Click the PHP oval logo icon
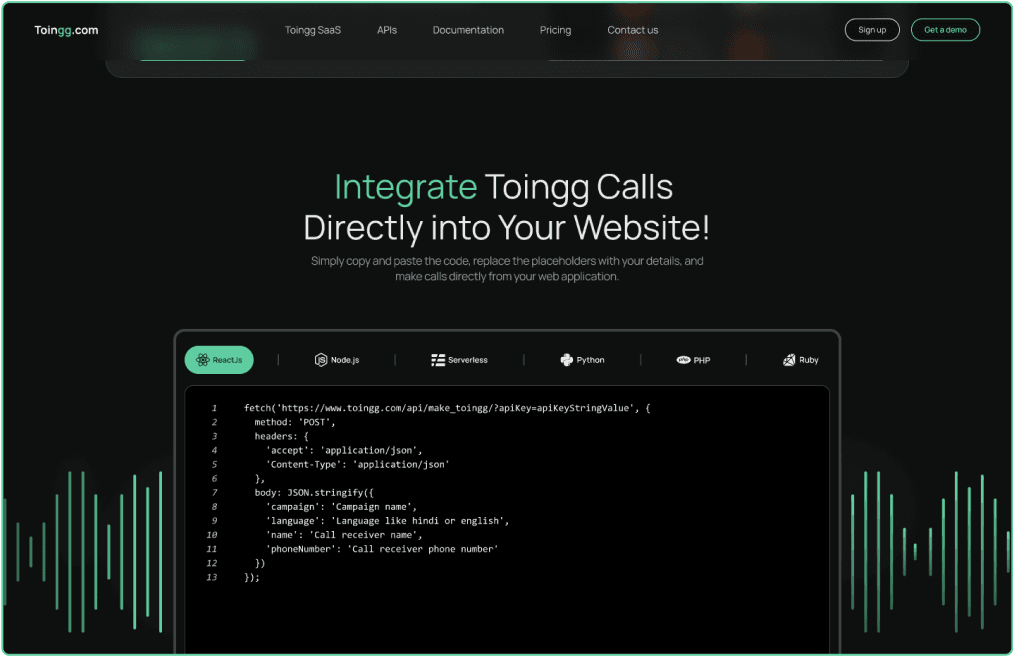This screenshot has width=1013, height=656. 684,360
